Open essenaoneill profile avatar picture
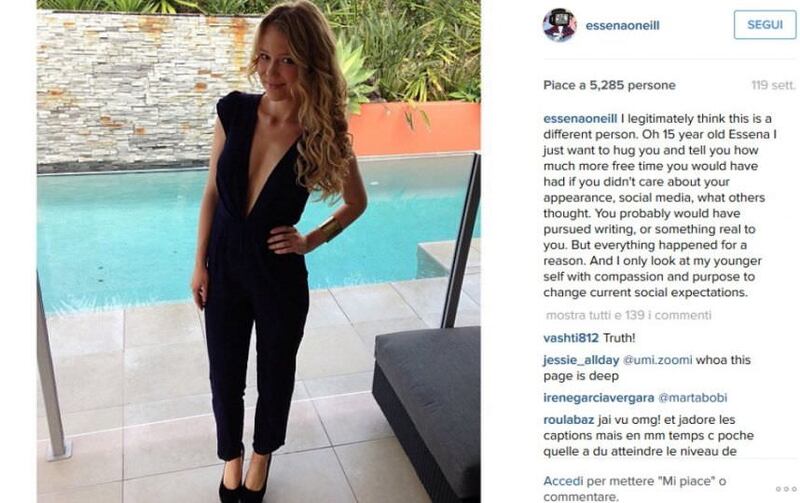The image size is (800, 503). (560, 25)
